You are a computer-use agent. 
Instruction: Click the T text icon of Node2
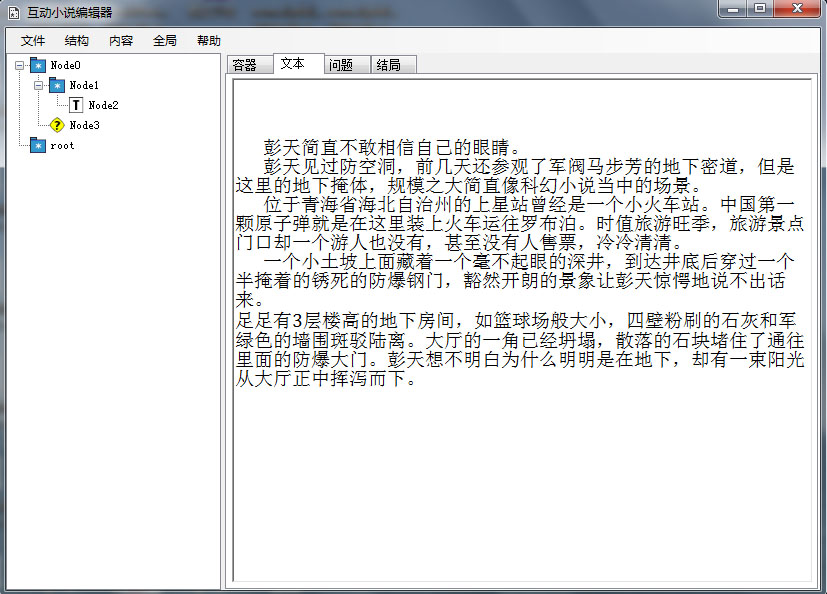click(76, 105)
